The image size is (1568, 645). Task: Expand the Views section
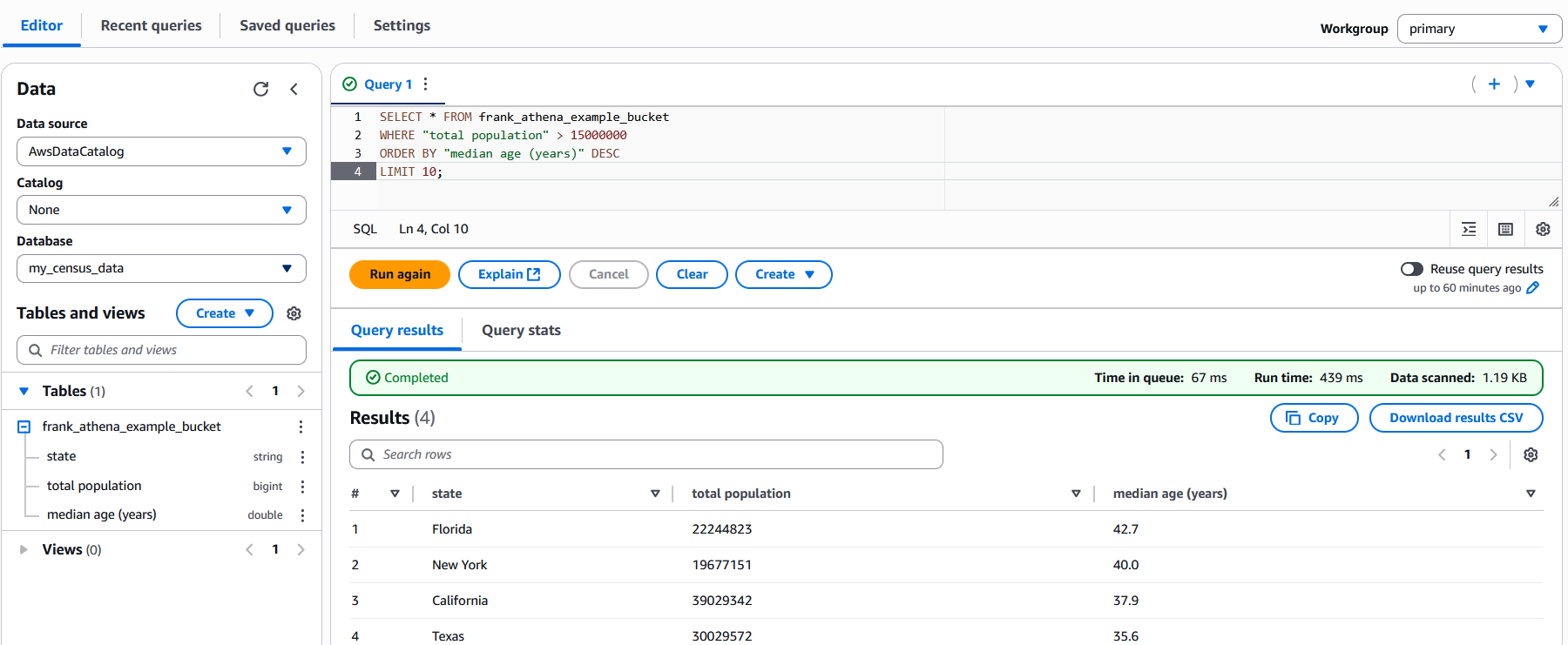24,549
